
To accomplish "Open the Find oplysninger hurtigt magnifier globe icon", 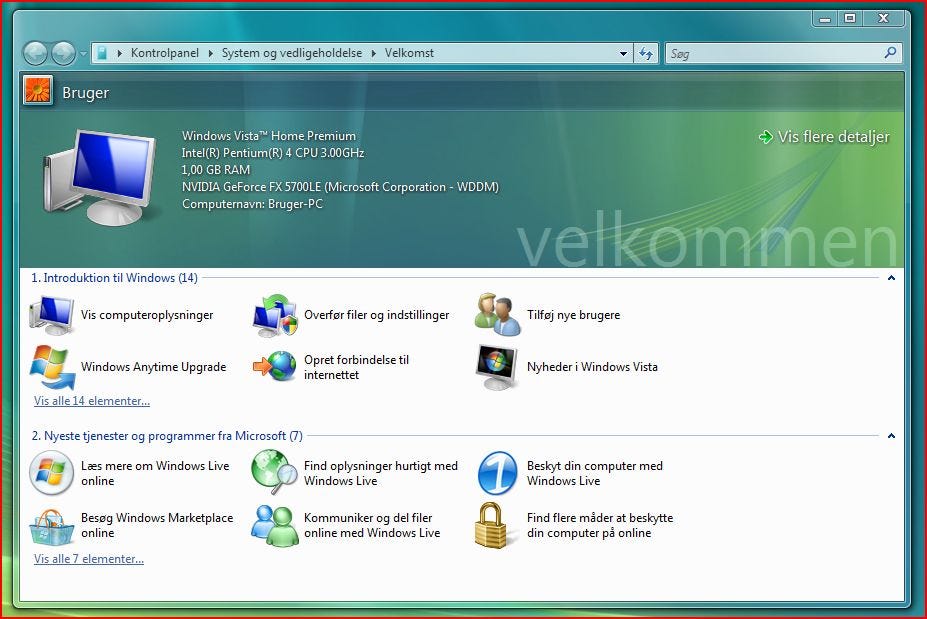I will (x=274, y=472).
